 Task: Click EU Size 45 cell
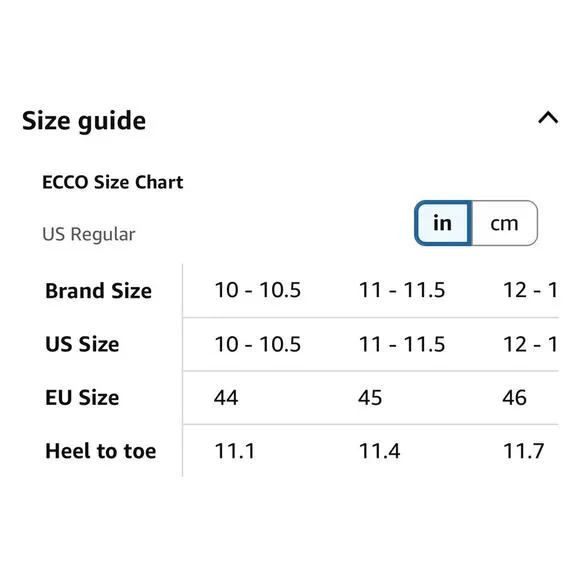[x=370, y=398]
